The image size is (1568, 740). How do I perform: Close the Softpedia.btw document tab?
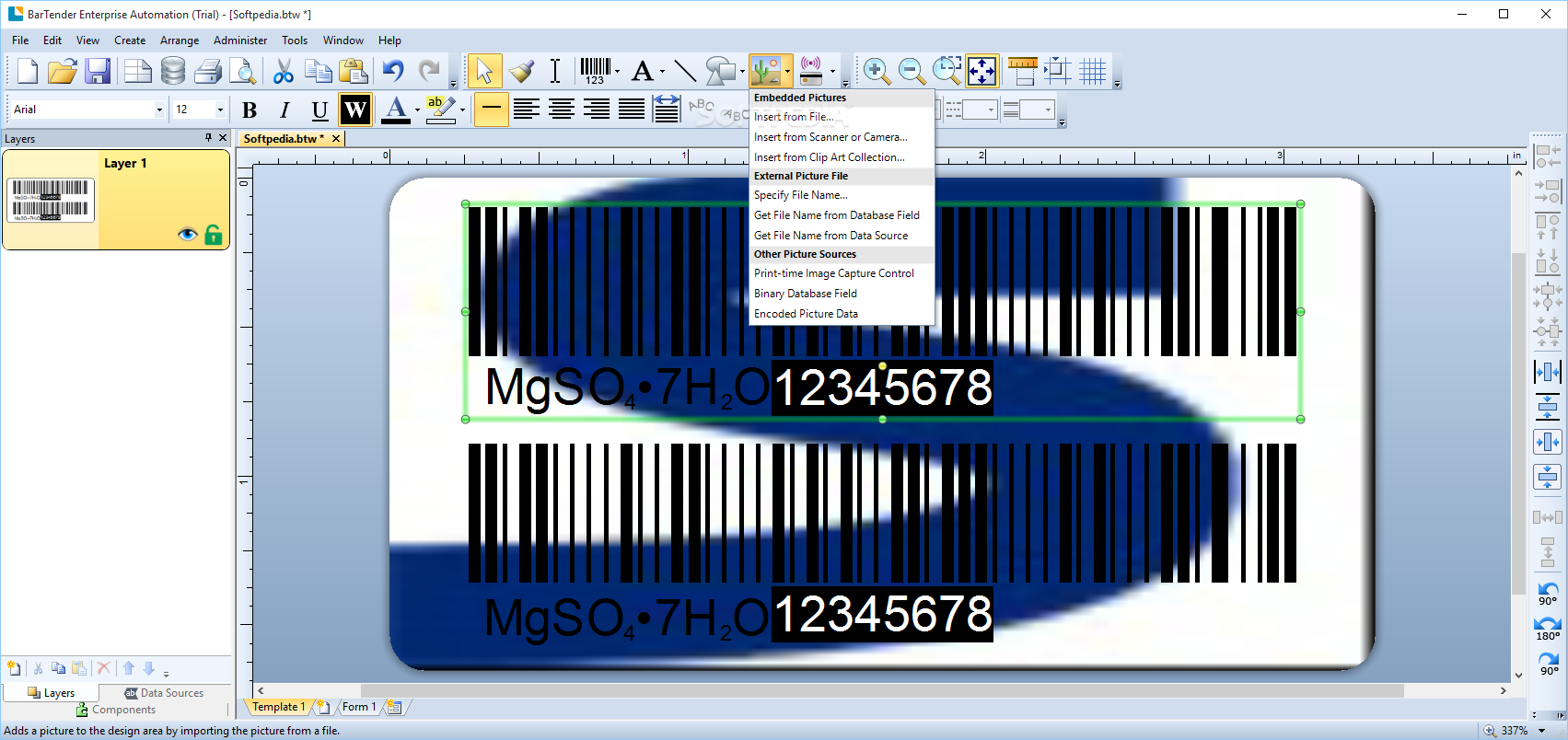[x=336, y=139]
